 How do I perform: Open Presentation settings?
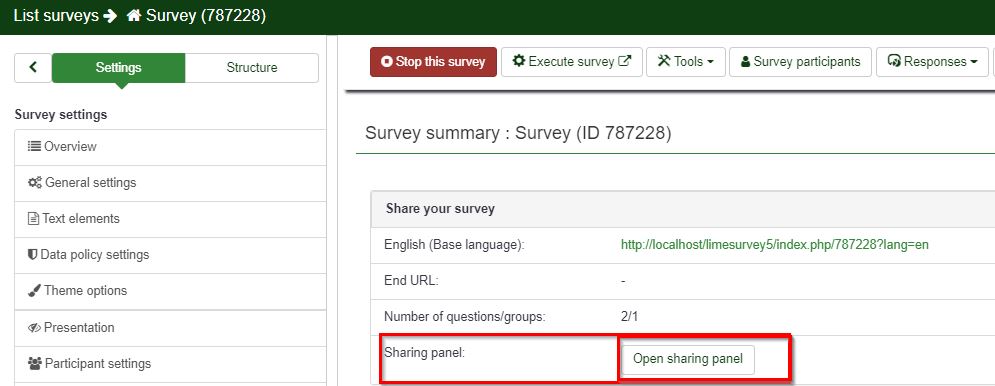[170, 328]
